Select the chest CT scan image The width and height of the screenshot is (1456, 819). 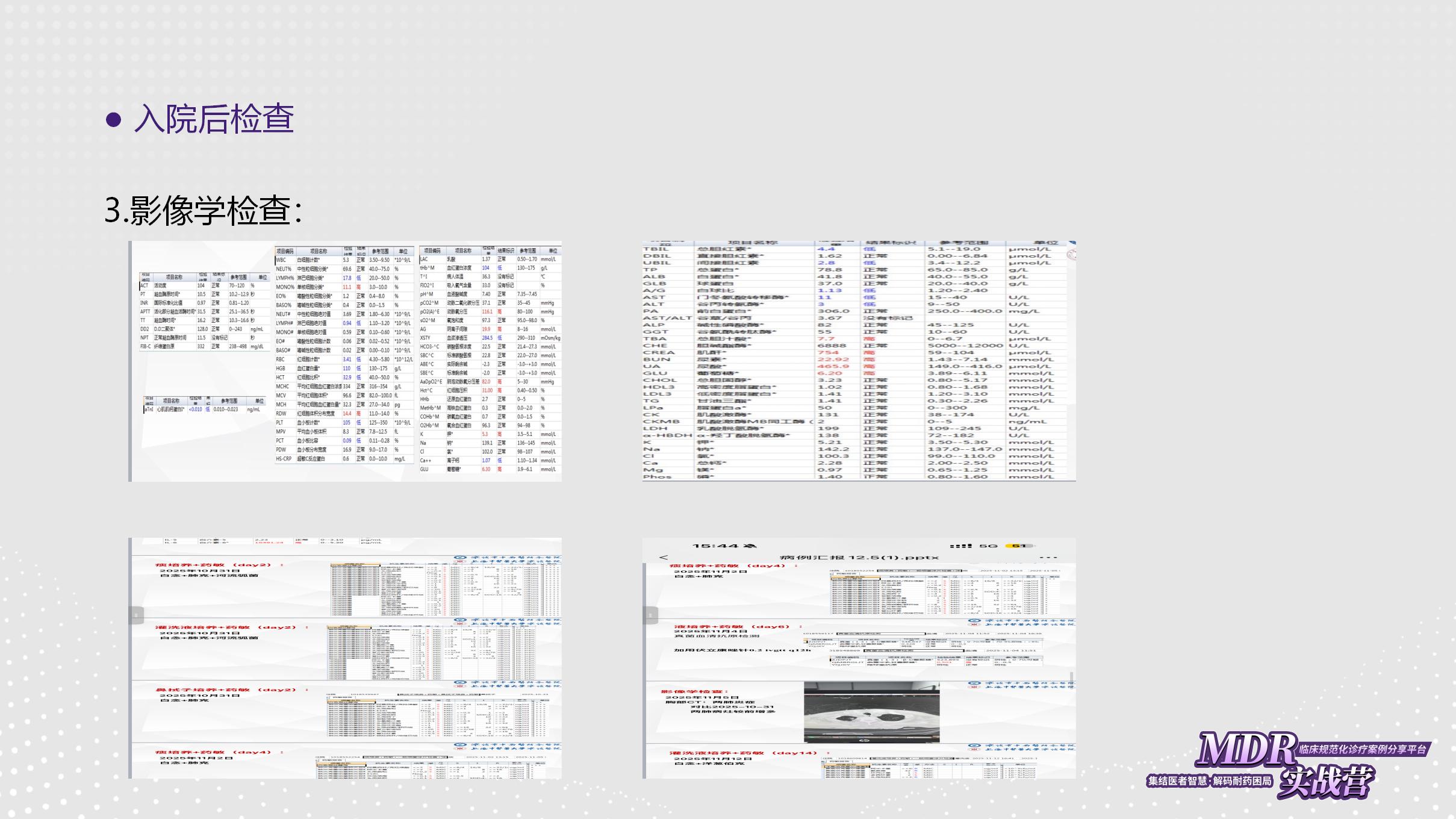pos(871,712)
